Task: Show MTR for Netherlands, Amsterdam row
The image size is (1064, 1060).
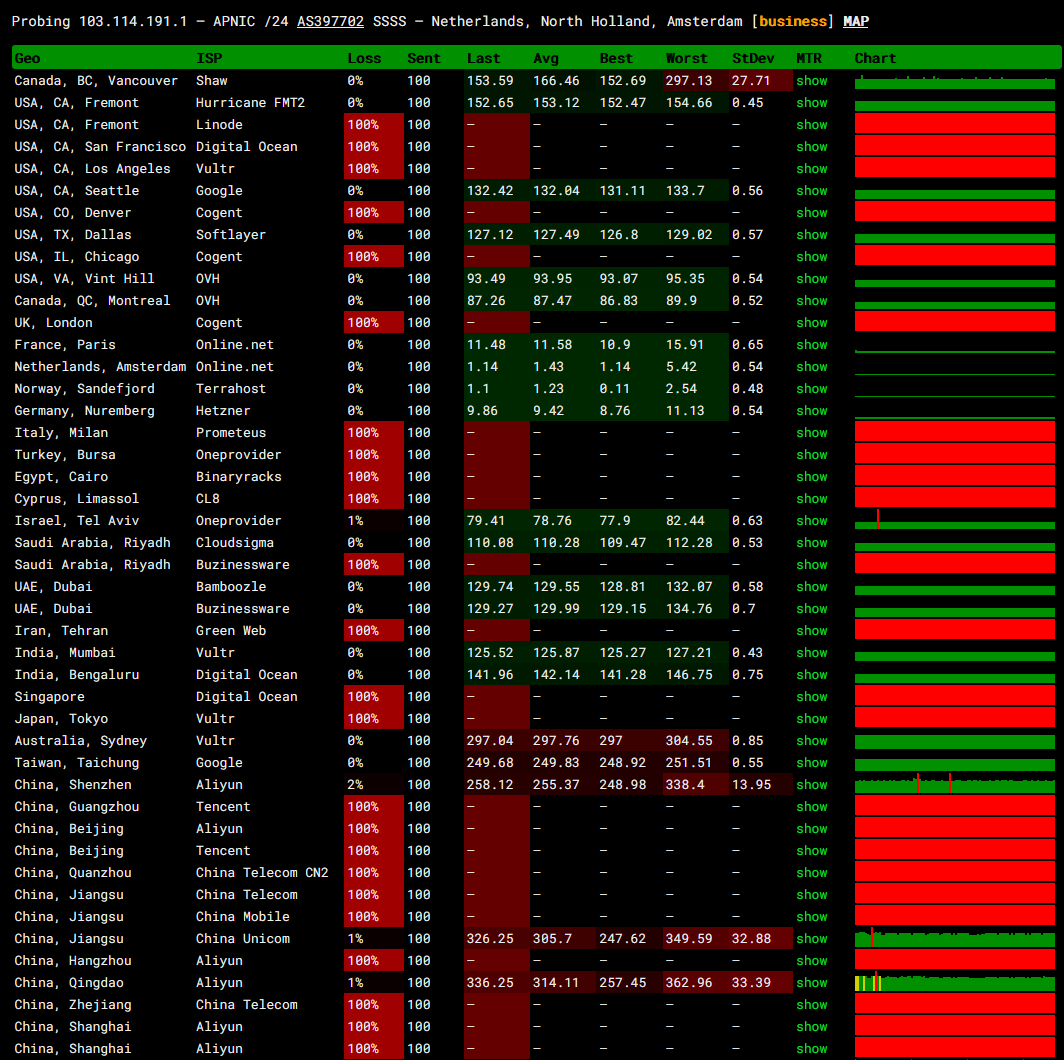Action: pyautogui.click(x=812, y=366)
